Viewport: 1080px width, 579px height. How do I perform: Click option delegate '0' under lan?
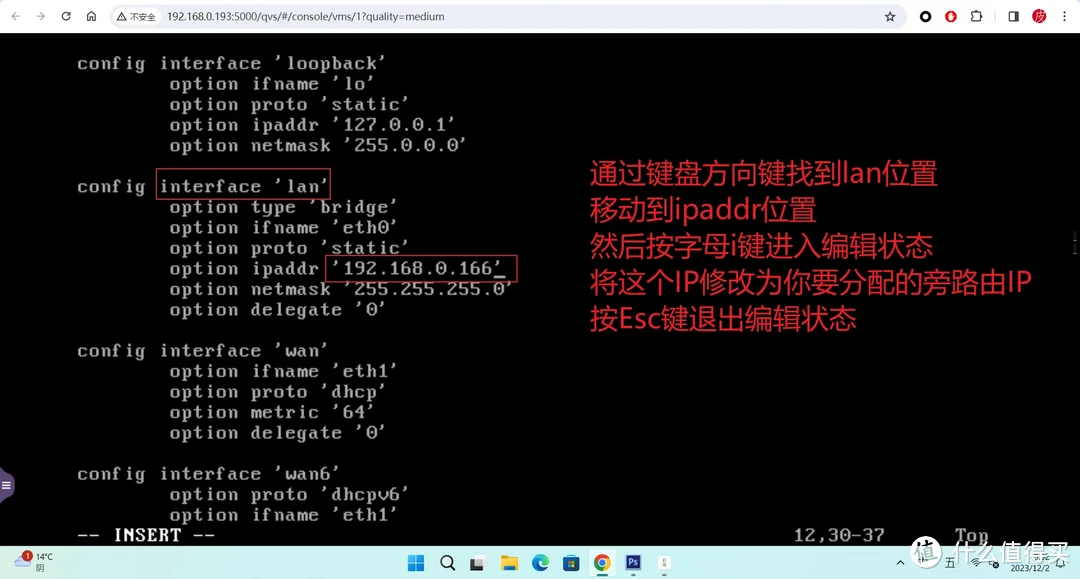(278, 310)
